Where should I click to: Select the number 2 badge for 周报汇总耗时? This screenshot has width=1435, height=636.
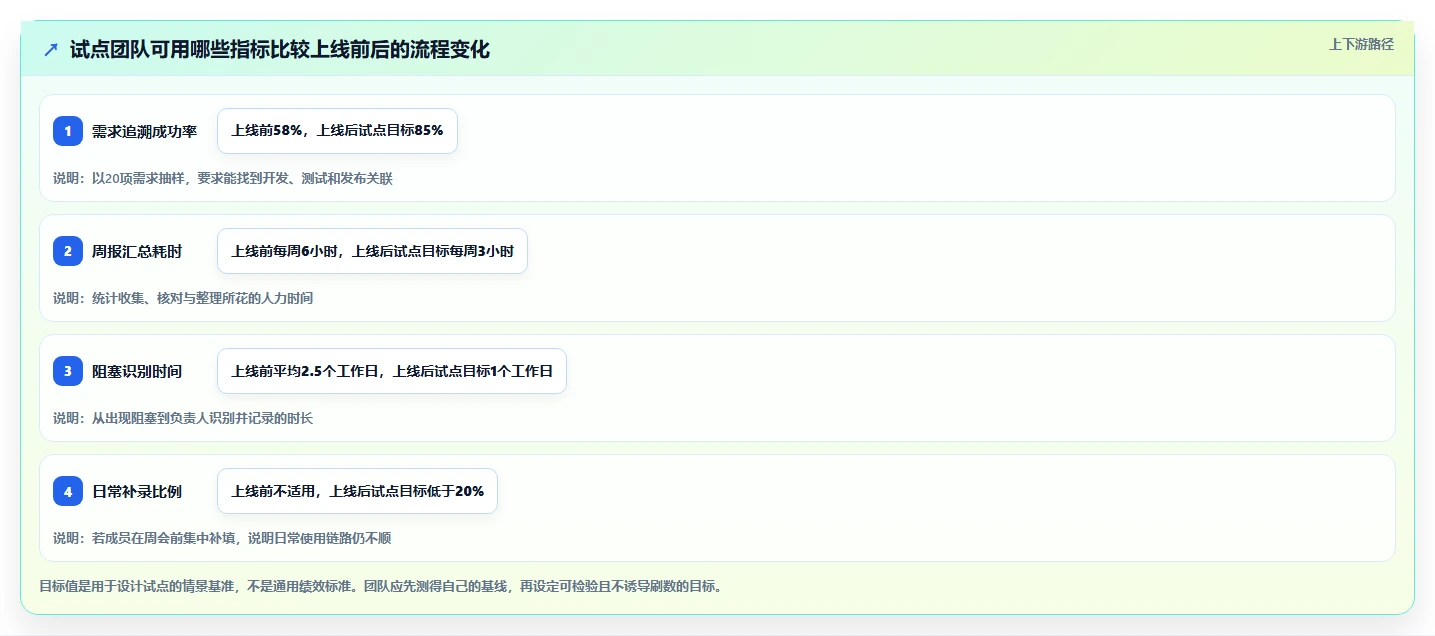pos(68,251)
